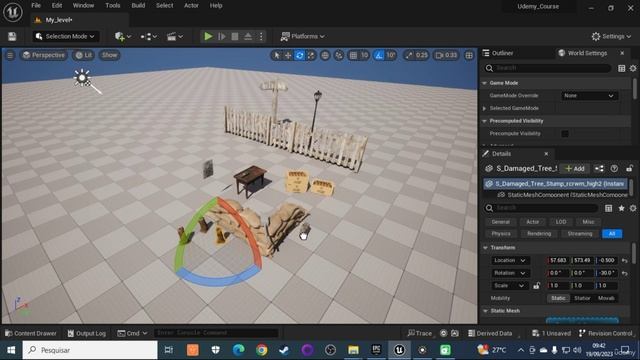Image resolution: width=640 pixels, height=360 pixels.
Task: Open the Perspective view mode menu
Action: click(44, 55)
